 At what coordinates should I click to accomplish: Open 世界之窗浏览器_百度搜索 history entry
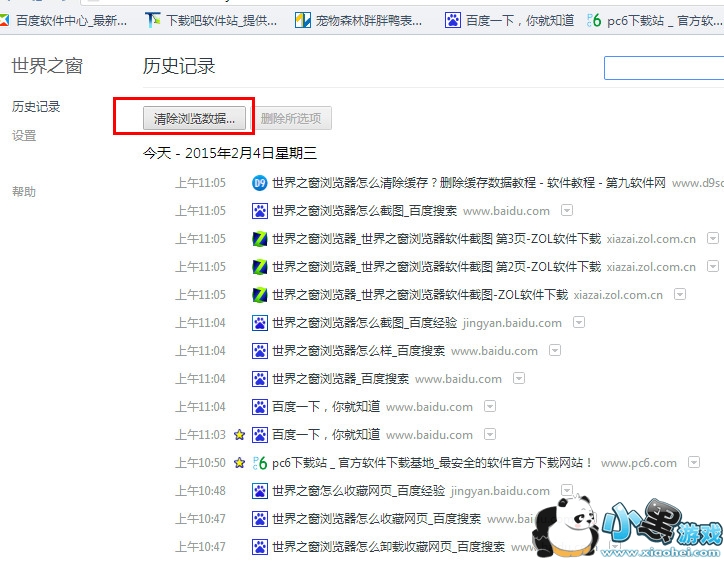pos(340,379)
